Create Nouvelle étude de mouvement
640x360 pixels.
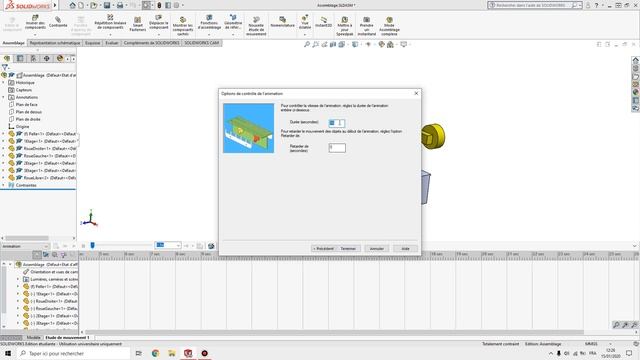256,26
